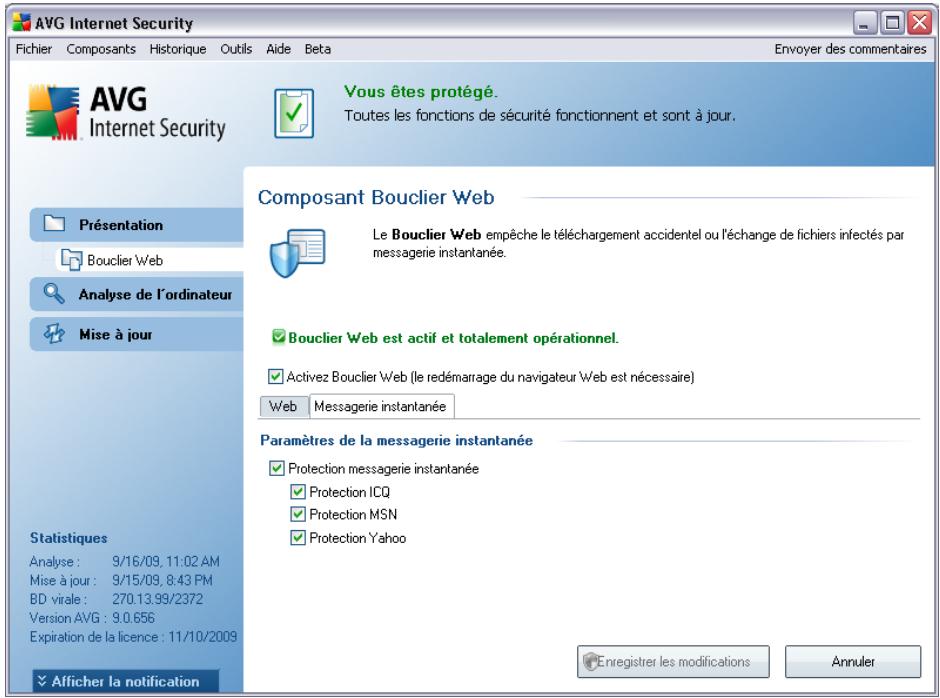Screen dimensions: 940x698
Task: Click the update arrows icon for Mise à jour
Action: (x=54, y=333)
